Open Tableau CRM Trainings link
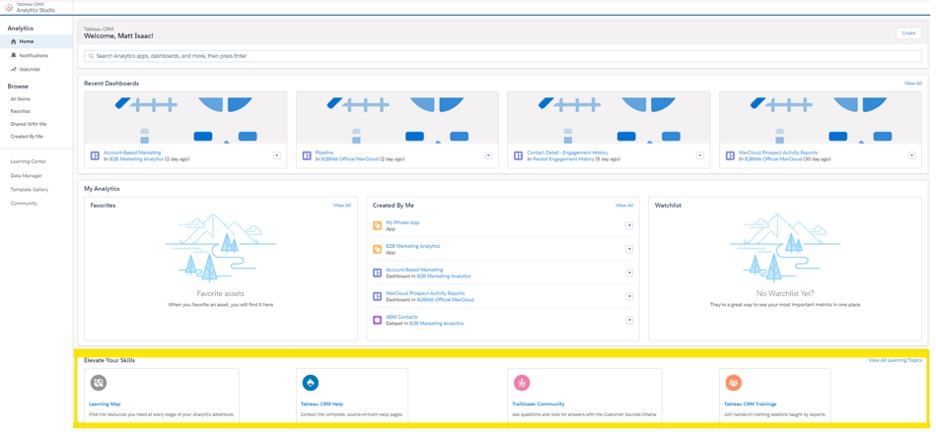 pyautogui.click(x=750, y=404)
